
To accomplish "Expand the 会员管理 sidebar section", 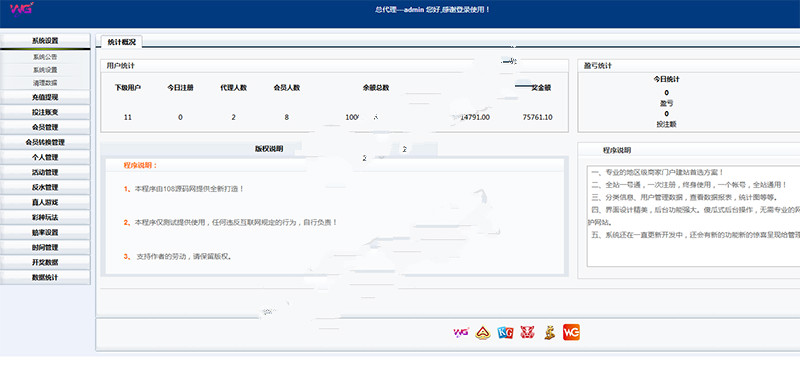I will pyautogui.click(x=45, y=127).
